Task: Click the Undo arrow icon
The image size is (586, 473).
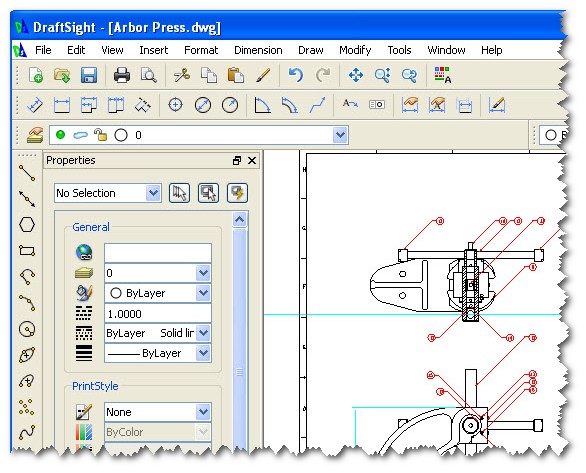Action: pos(296,75)
